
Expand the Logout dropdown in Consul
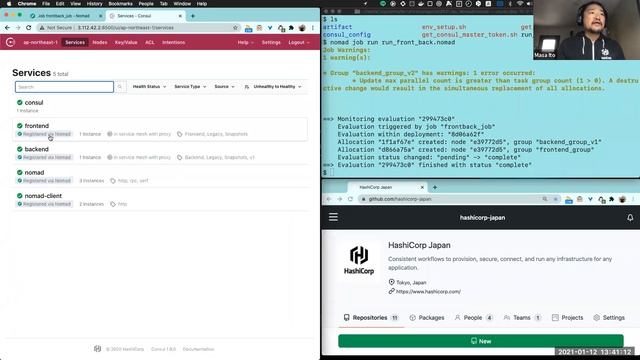tap(299, 42)
